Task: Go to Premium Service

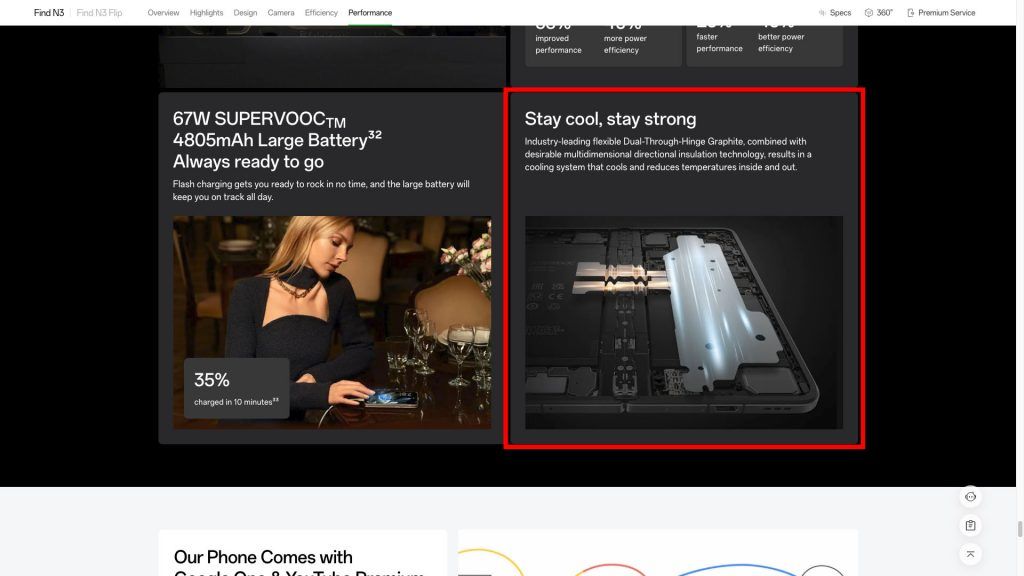Action: point(941,13)
